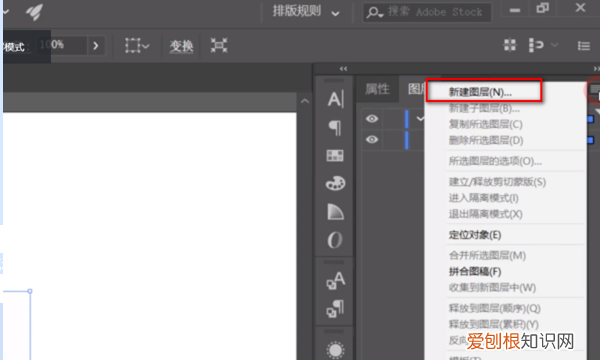Click the second layer's blue selection square
600x360 pixels.
click(x=590, y=140)
